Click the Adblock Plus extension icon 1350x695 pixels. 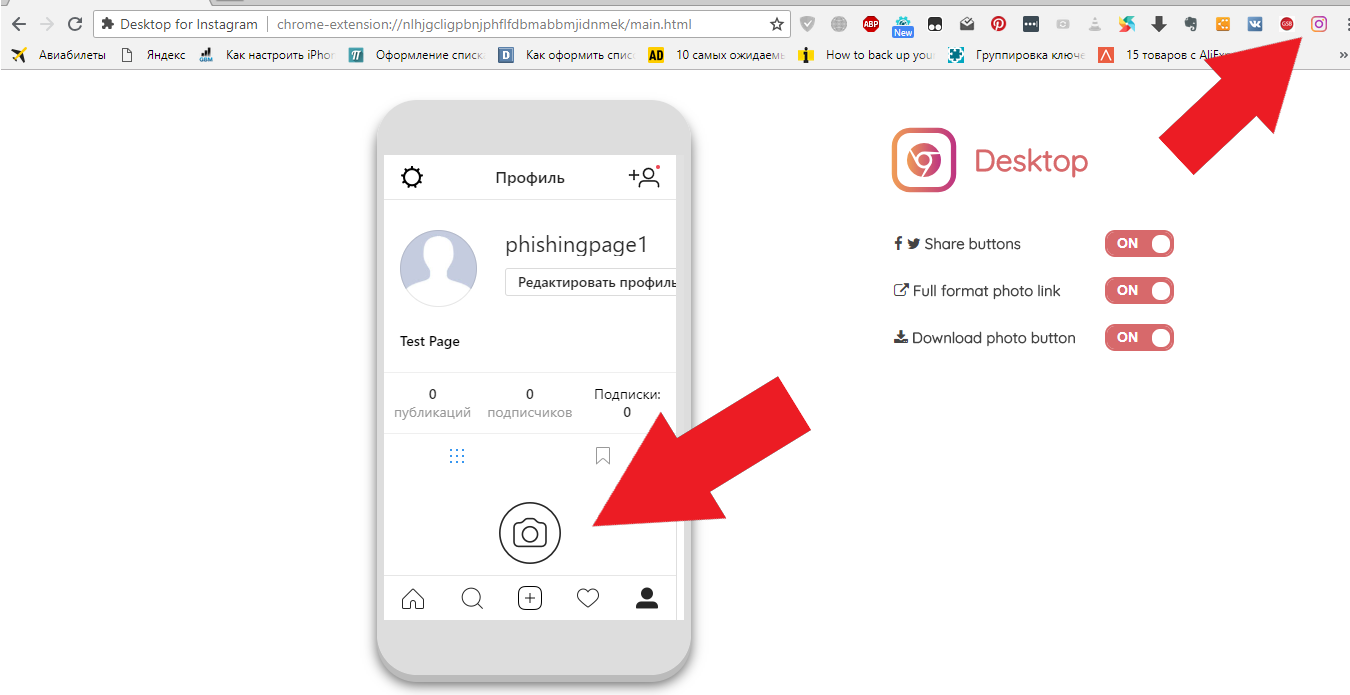coord(871,24)
